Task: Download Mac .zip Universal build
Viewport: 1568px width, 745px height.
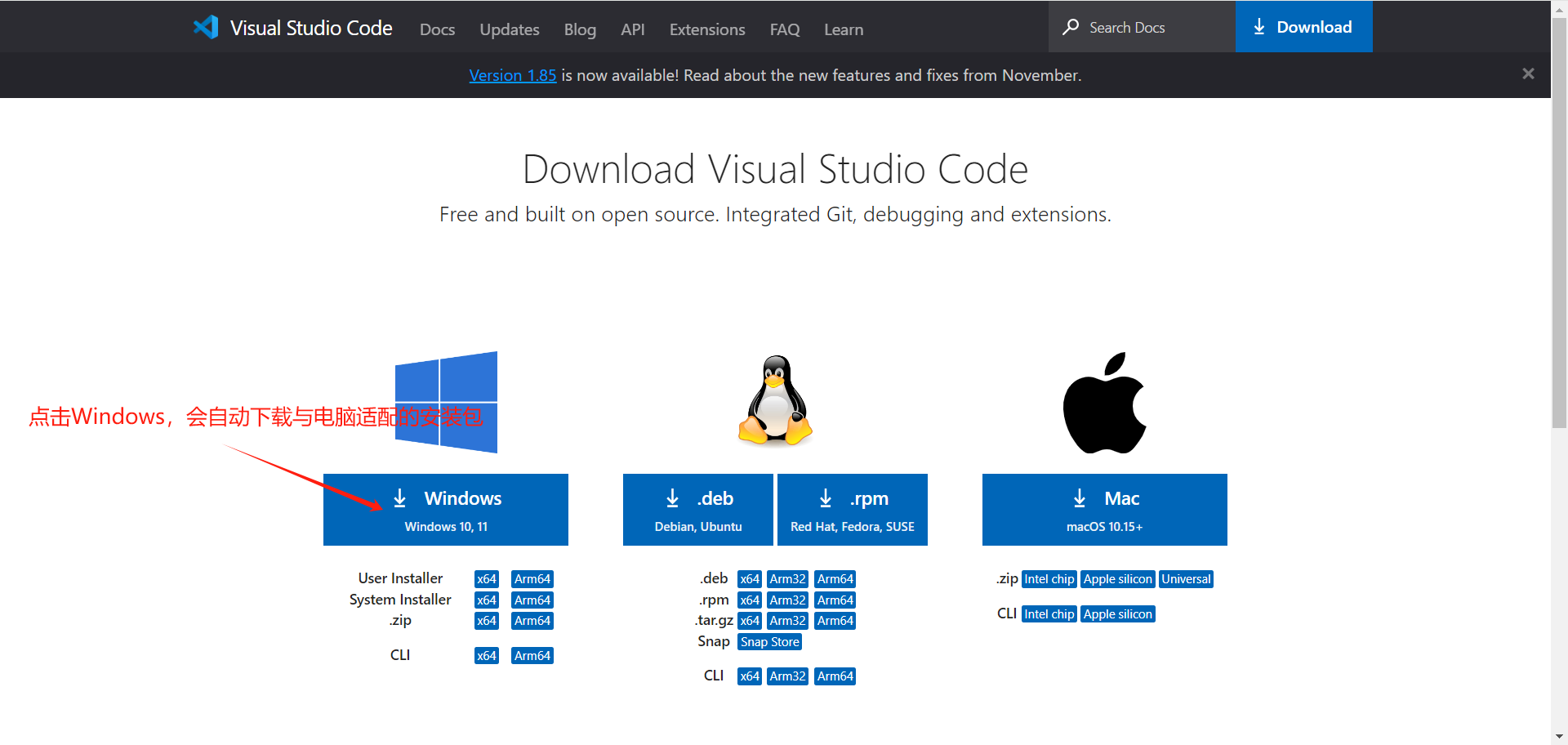Action: (1186, 579)
